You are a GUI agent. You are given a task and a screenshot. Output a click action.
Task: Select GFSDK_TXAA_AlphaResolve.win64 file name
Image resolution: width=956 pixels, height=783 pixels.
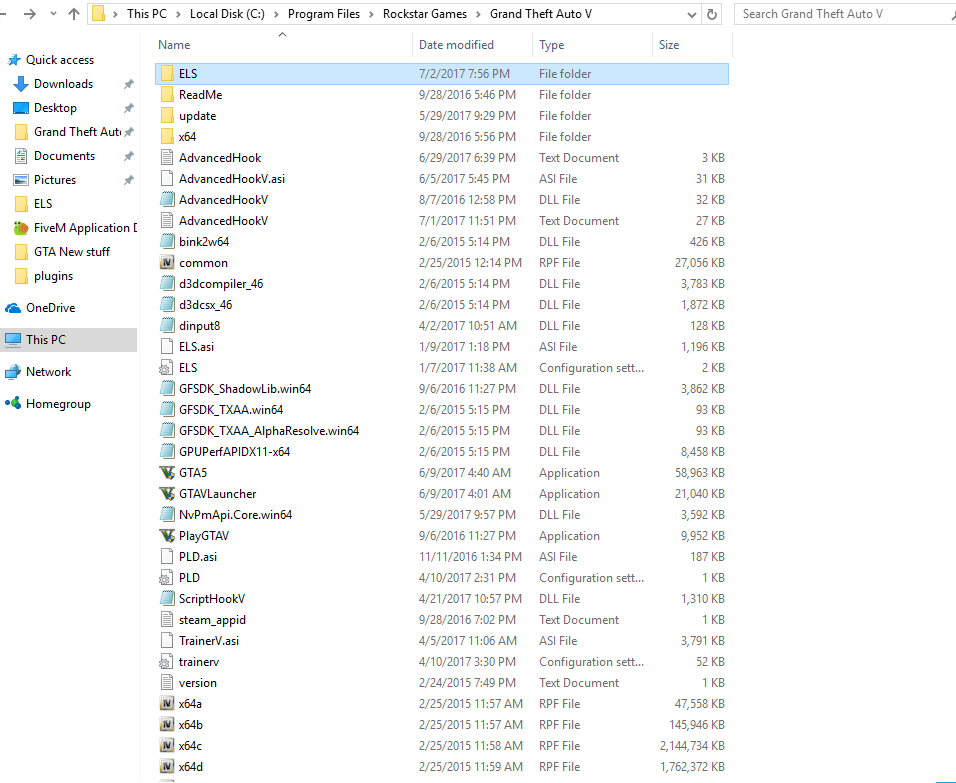pos(269,431)
